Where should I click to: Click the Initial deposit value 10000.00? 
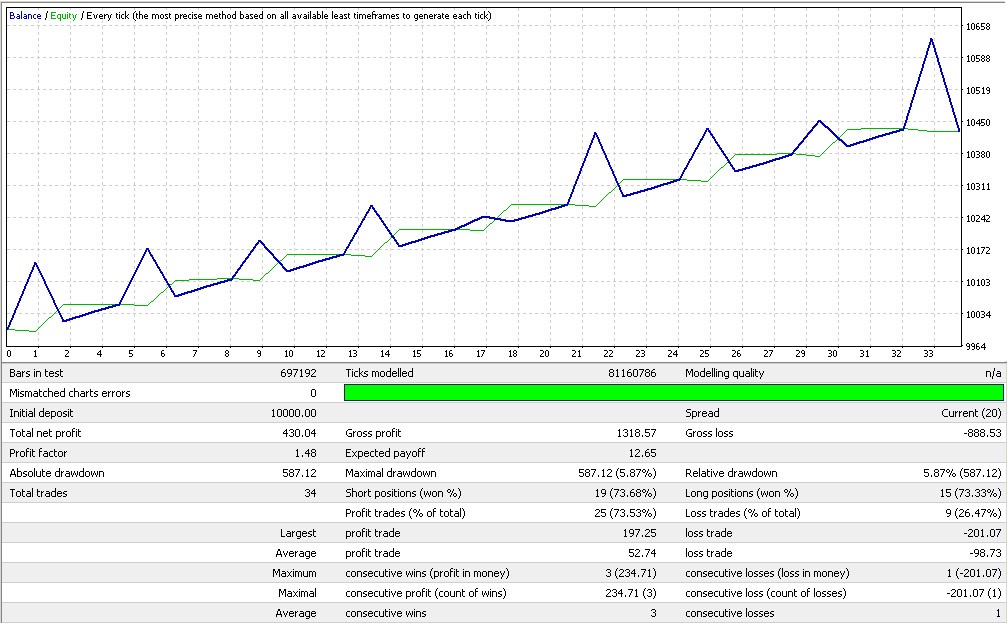(294, 413)
